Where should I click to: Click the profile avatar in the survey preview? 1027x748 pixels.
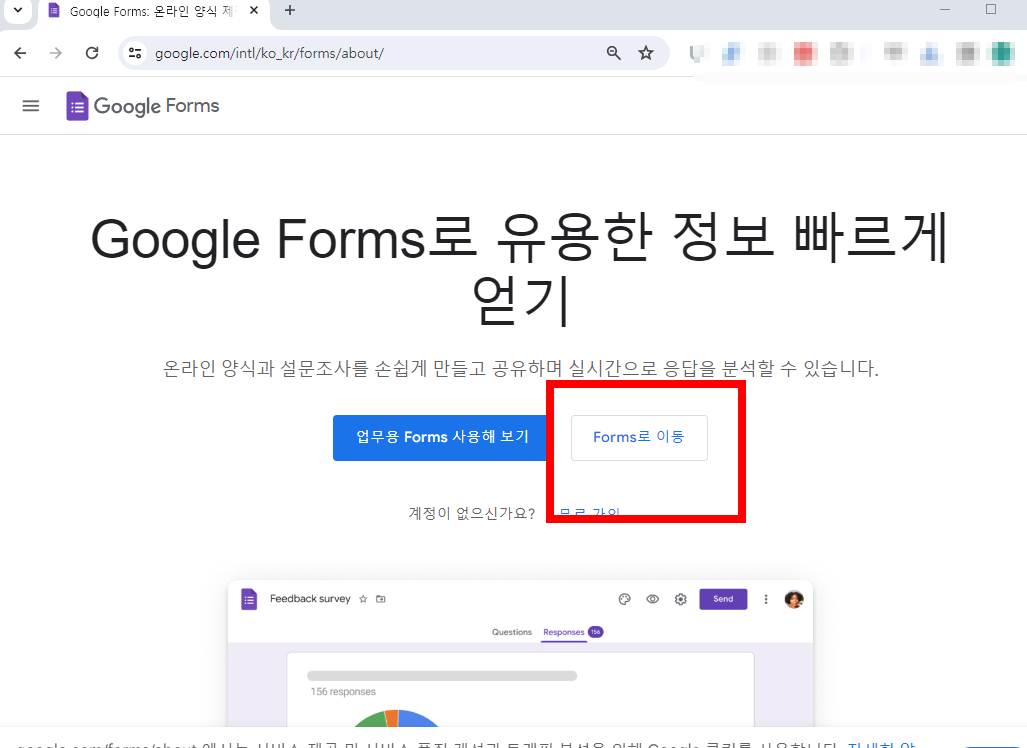(x=794, y=598)
